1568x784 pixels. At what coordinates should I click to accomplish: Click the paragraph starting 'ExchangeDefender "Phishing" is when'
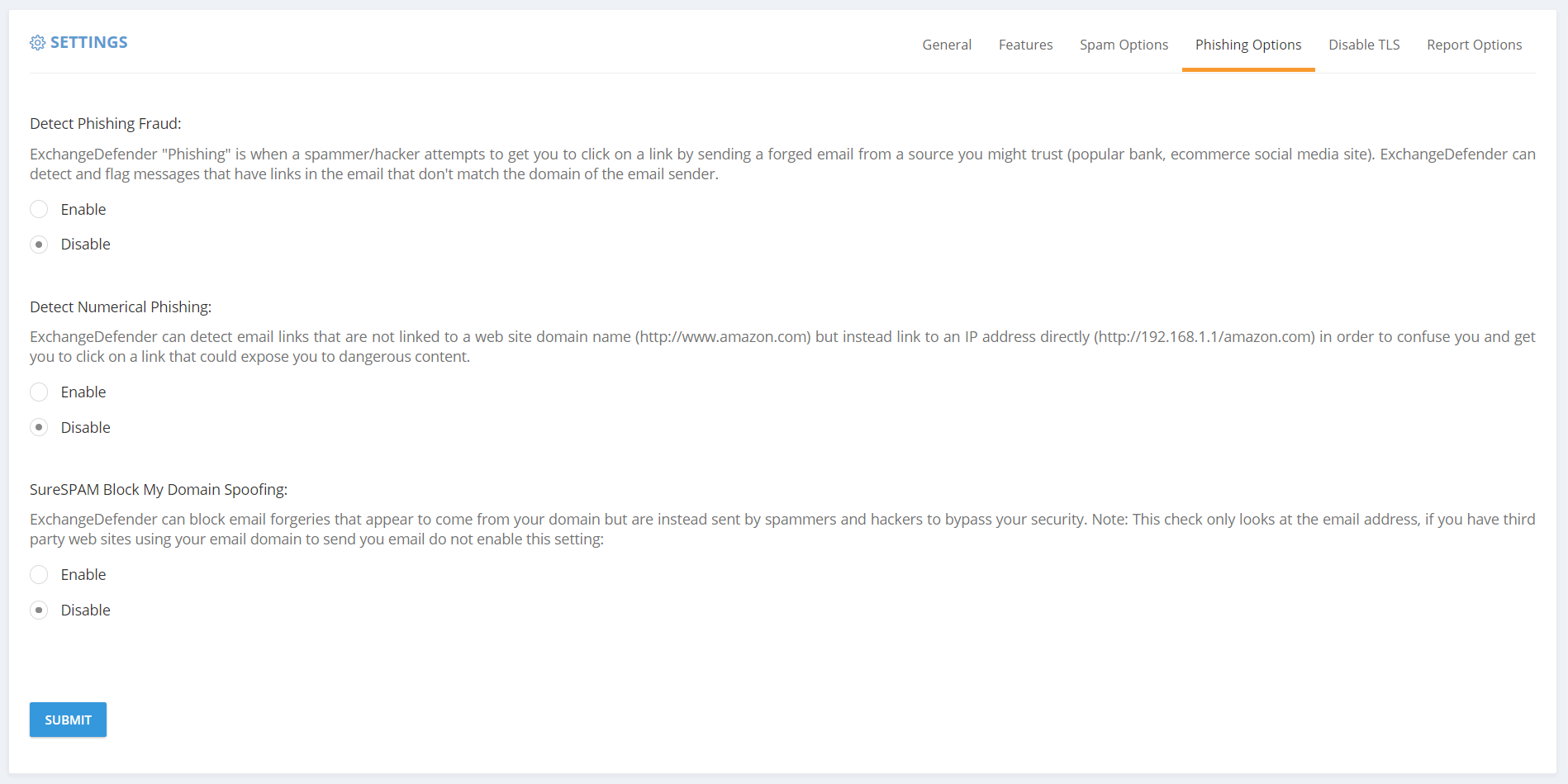tap(782, 164)
